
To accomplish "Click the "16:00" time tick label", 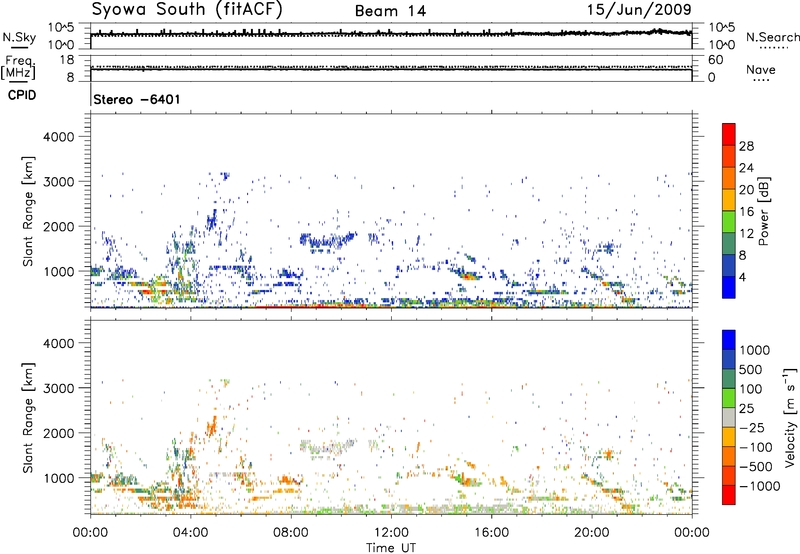I will tap(491, 533).
